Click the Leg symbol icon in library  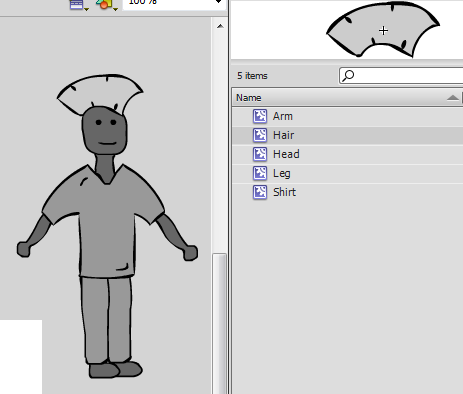[260, 173]
